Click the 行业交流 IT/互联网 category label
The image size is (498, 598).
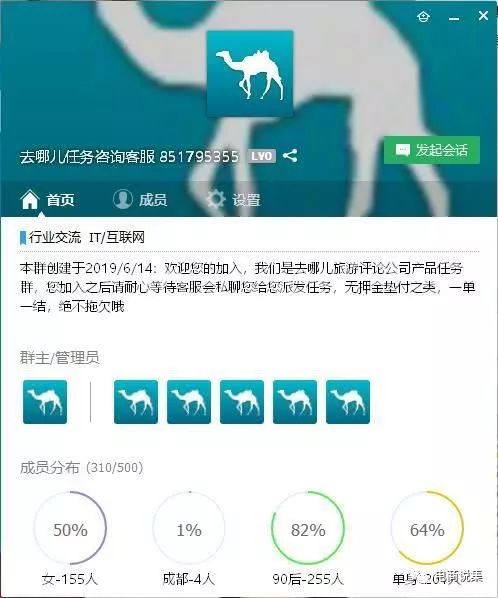pos(87,238)
